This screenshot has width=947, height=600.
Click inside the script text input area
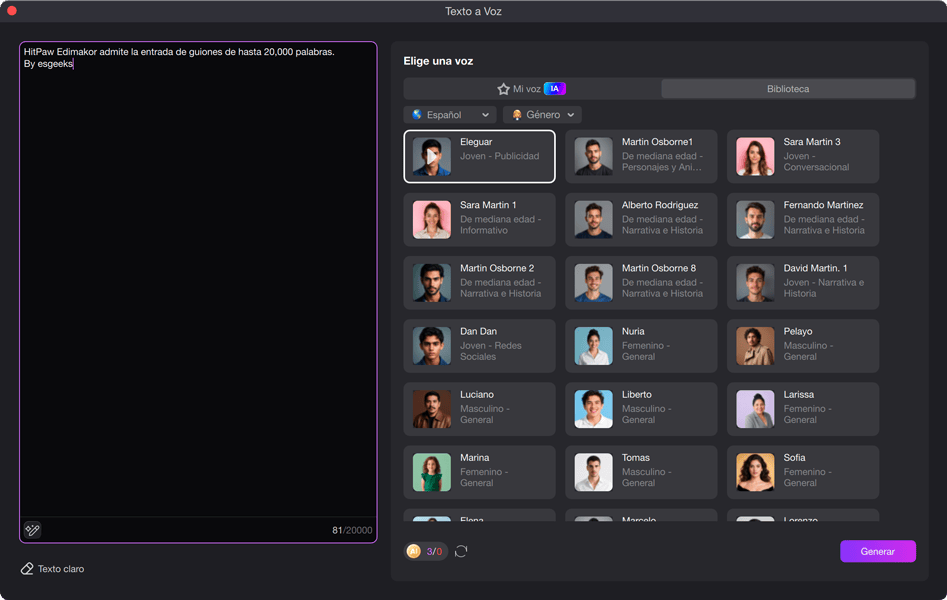pyautogui.click(x=198, y=280)
